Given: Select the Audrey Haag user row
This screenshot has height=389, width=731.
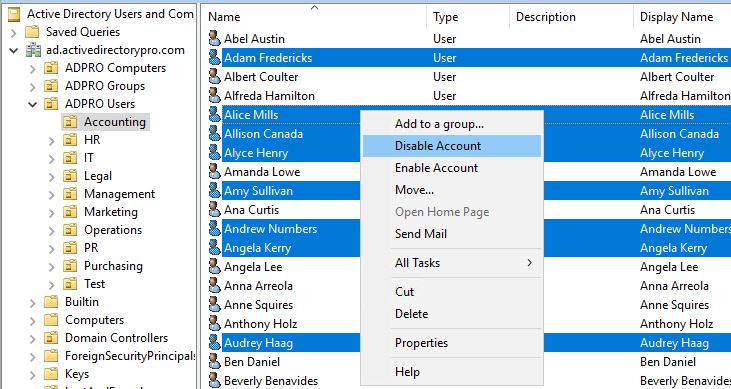Looking at the screenshot, I should (258, 343).
